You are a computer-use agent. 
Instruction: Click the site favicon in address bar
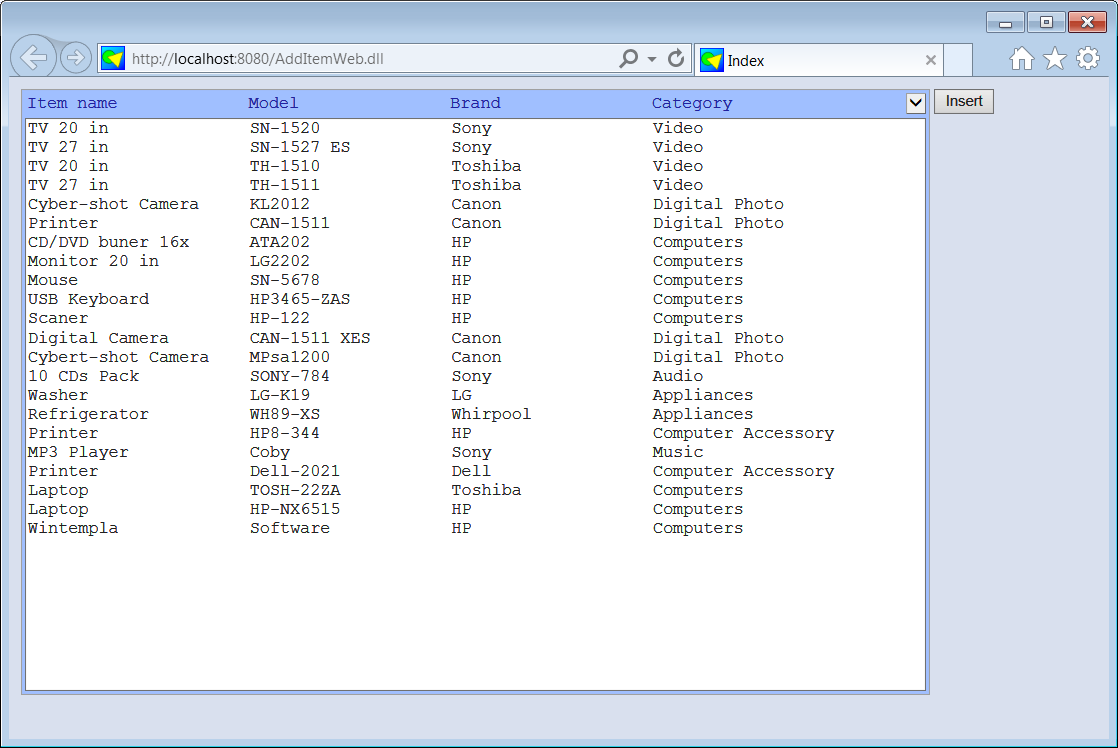tap(113, 58)
